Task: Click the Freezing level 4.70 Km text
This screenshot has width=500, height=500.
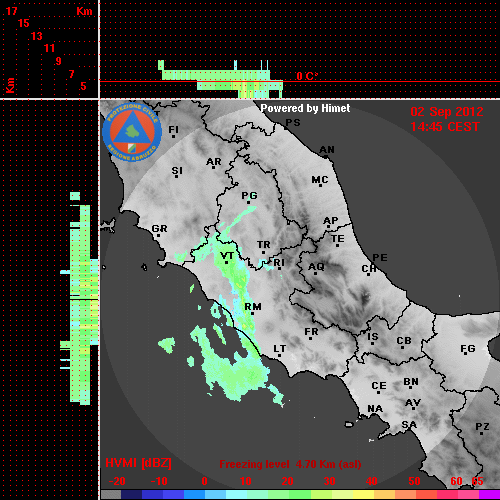Action: pyautogui.click(x=290, y=464)
